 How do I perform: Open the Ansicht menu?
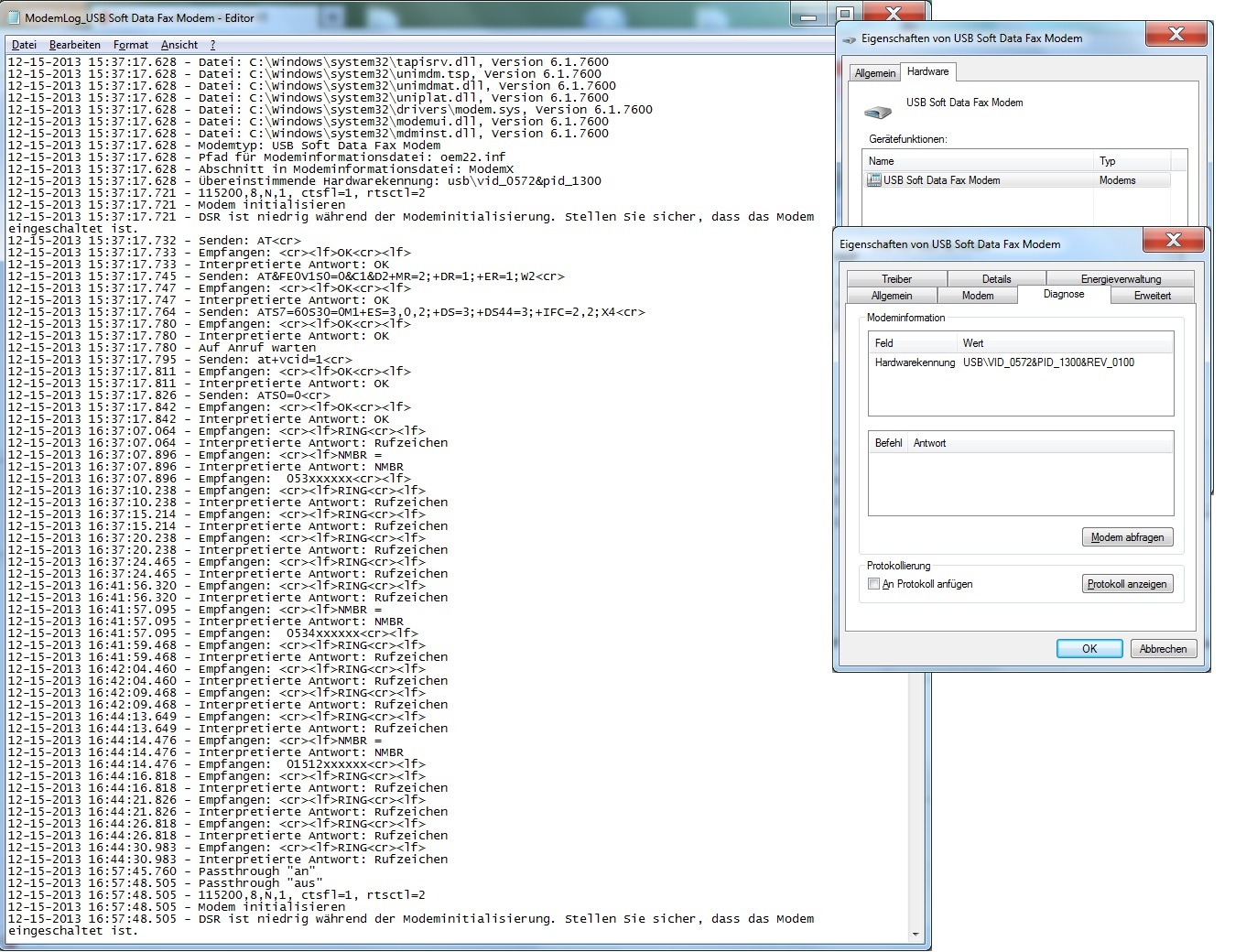179,45
